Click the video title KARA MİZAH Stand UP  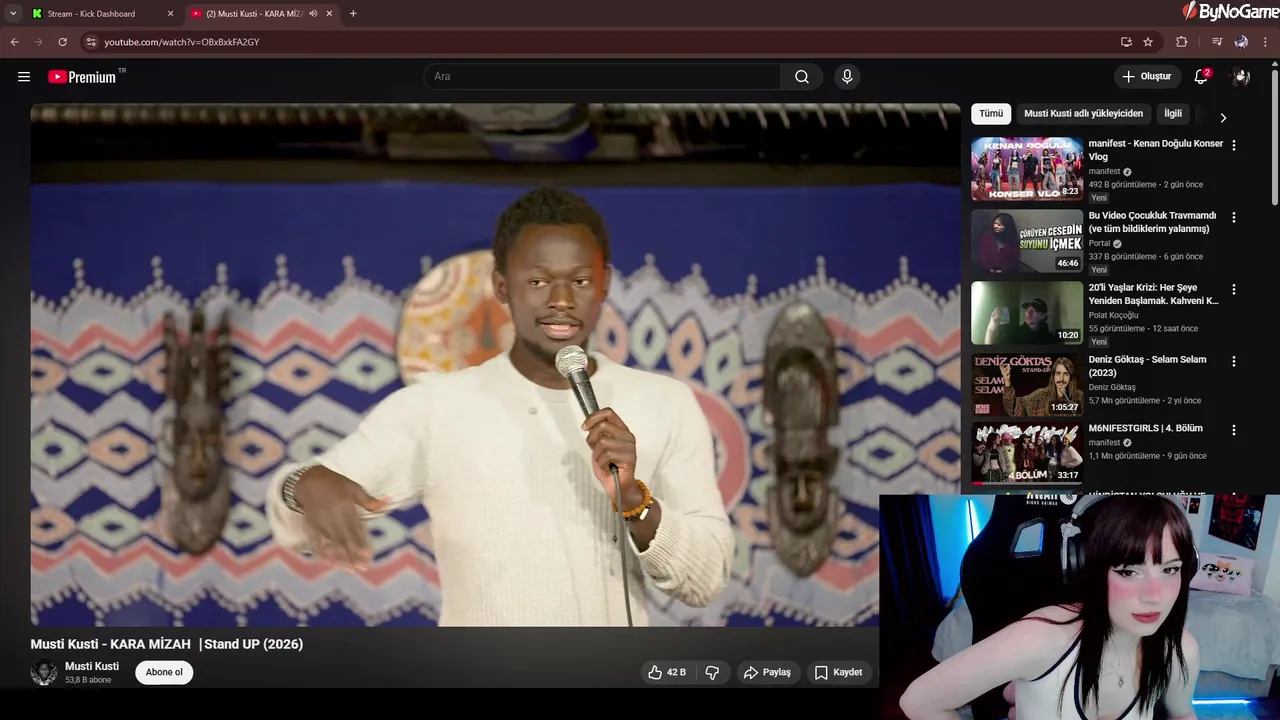point(167,644)
